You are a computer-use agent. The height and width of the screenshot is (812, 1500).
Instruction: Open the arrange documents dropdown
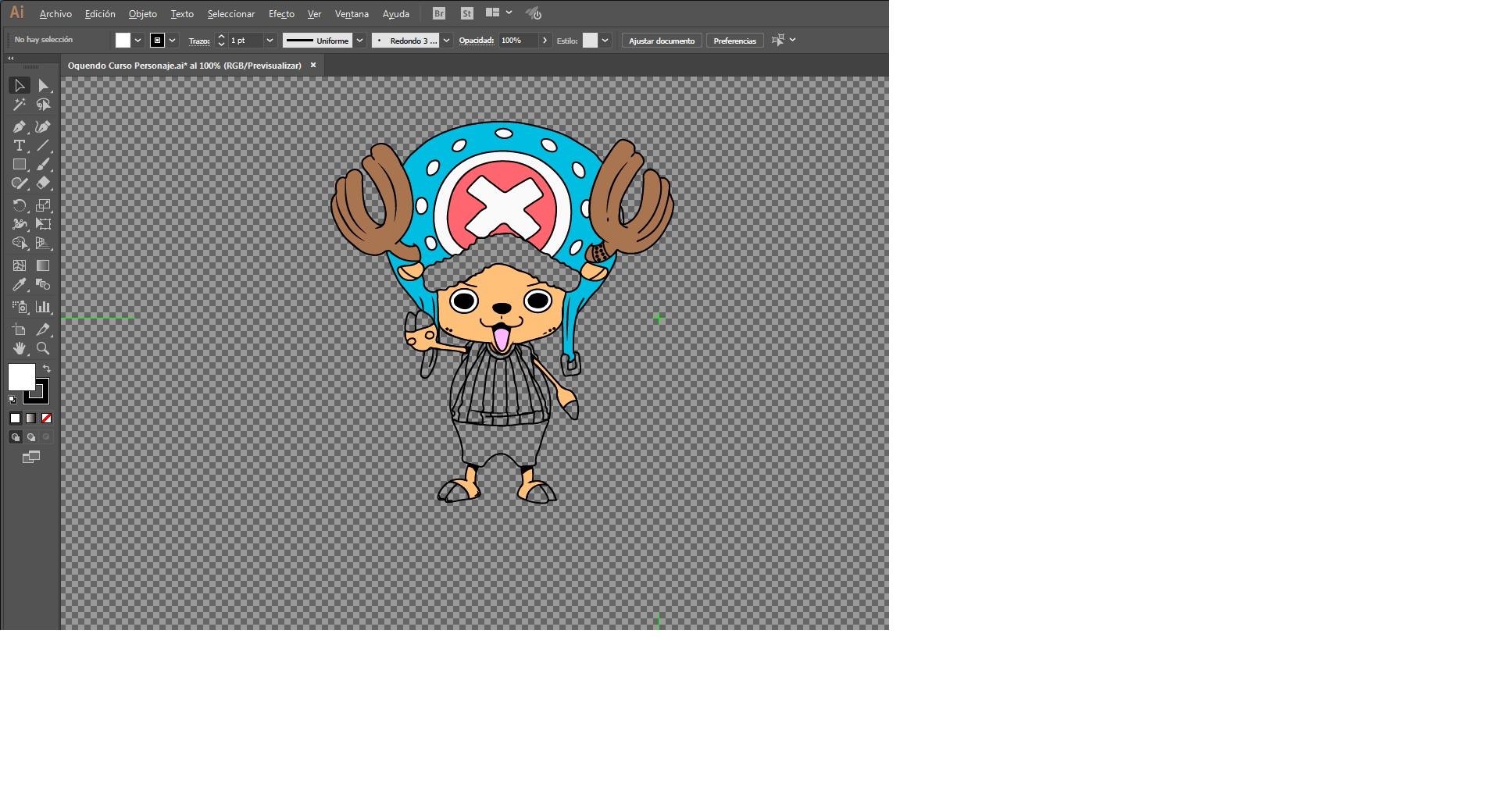(498, 13)
